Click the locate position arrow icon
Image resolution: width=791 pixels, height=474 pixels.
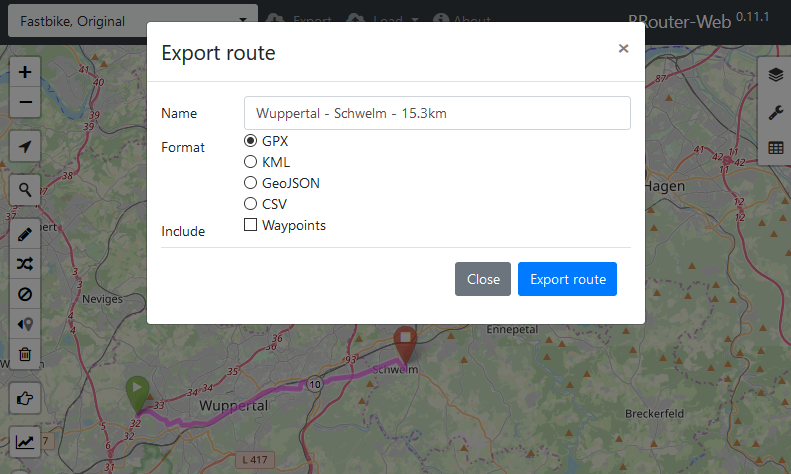tap(25, 146)
